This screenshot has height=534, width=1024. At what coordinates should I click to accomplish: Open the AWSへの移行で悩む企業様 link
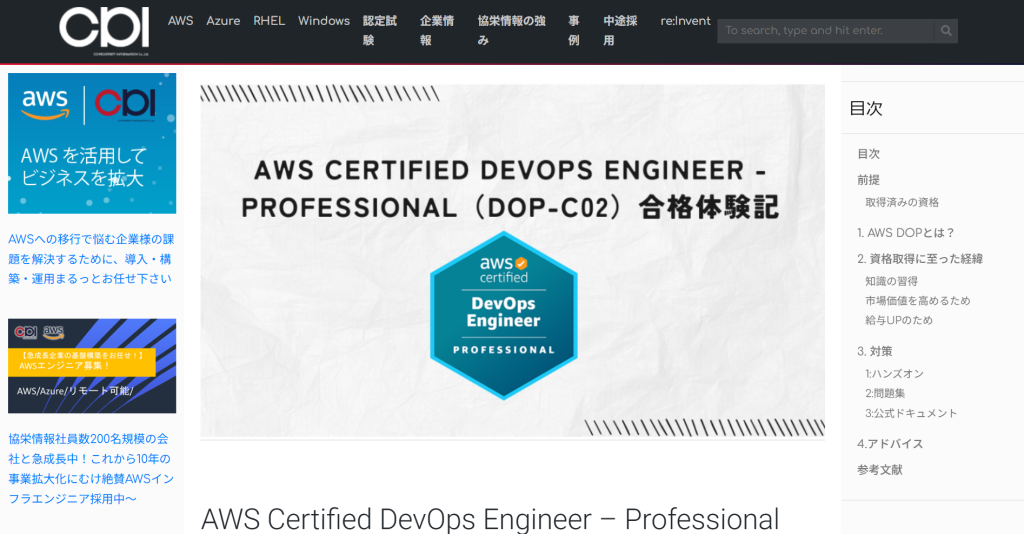[x=91, y=259]
